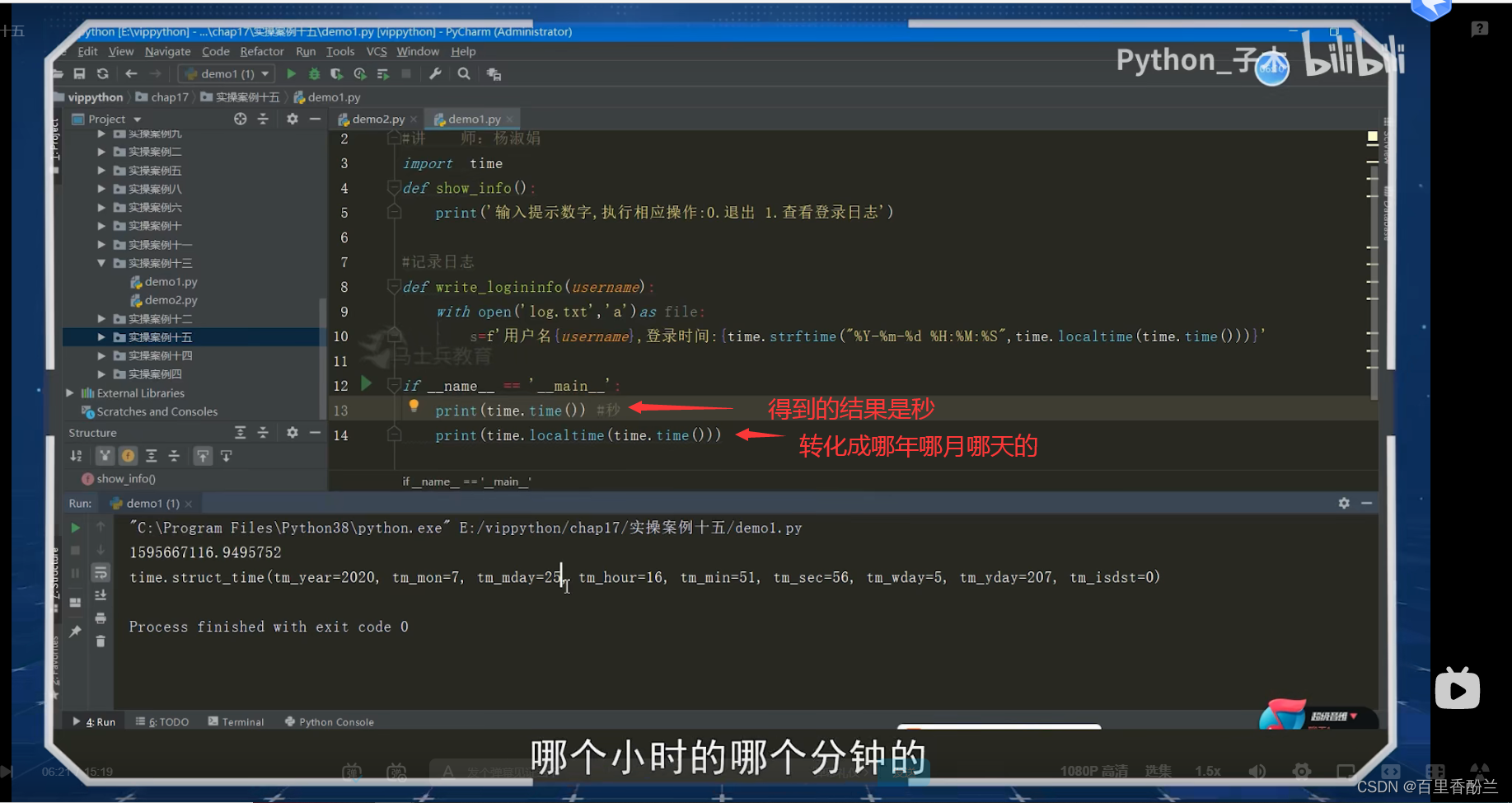This screenshot has width=1512, height=803.
Task: Open the Navigate menu
Action: 168,51
